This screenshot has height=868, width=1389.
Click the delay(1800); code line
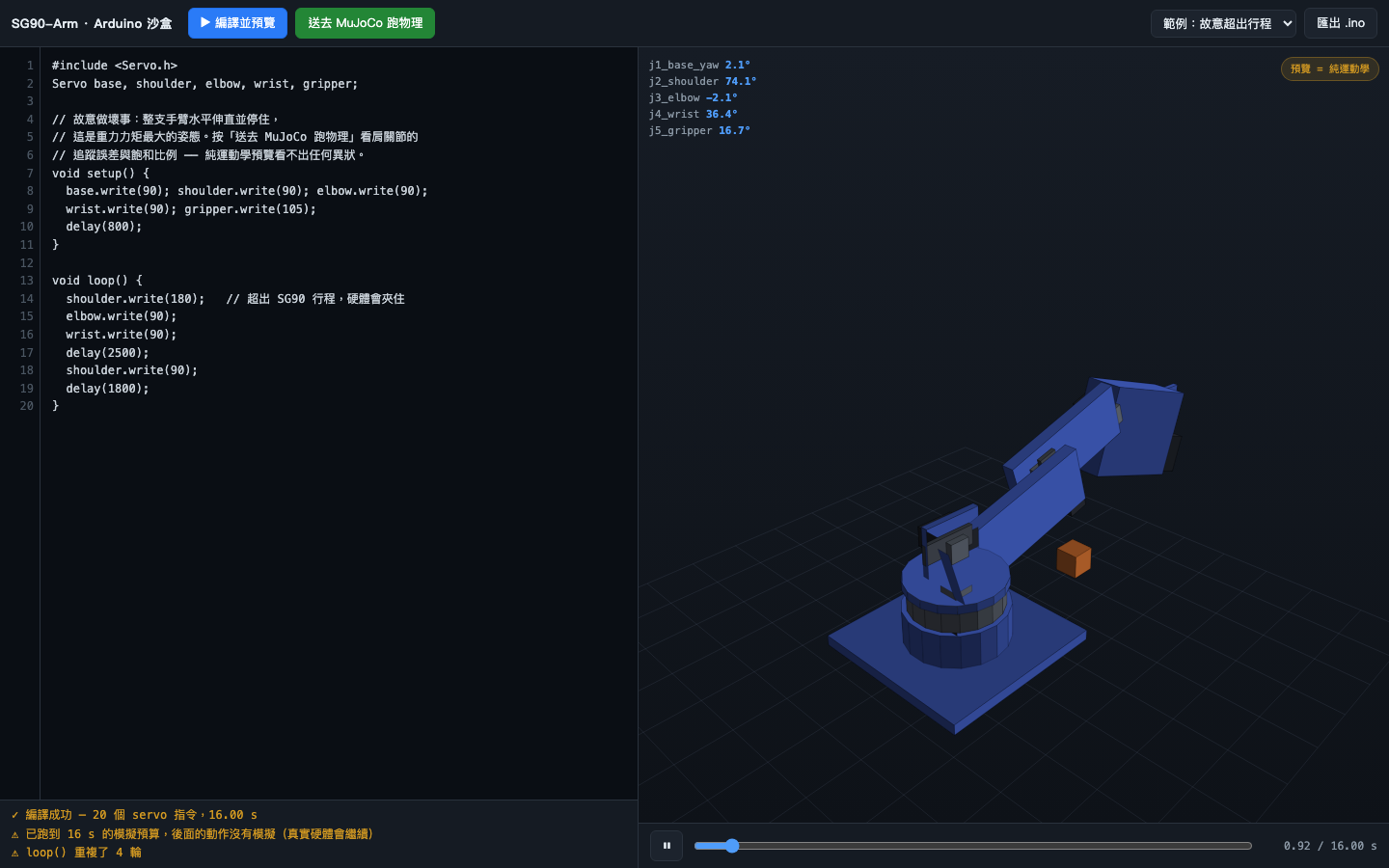click(107, 389)
